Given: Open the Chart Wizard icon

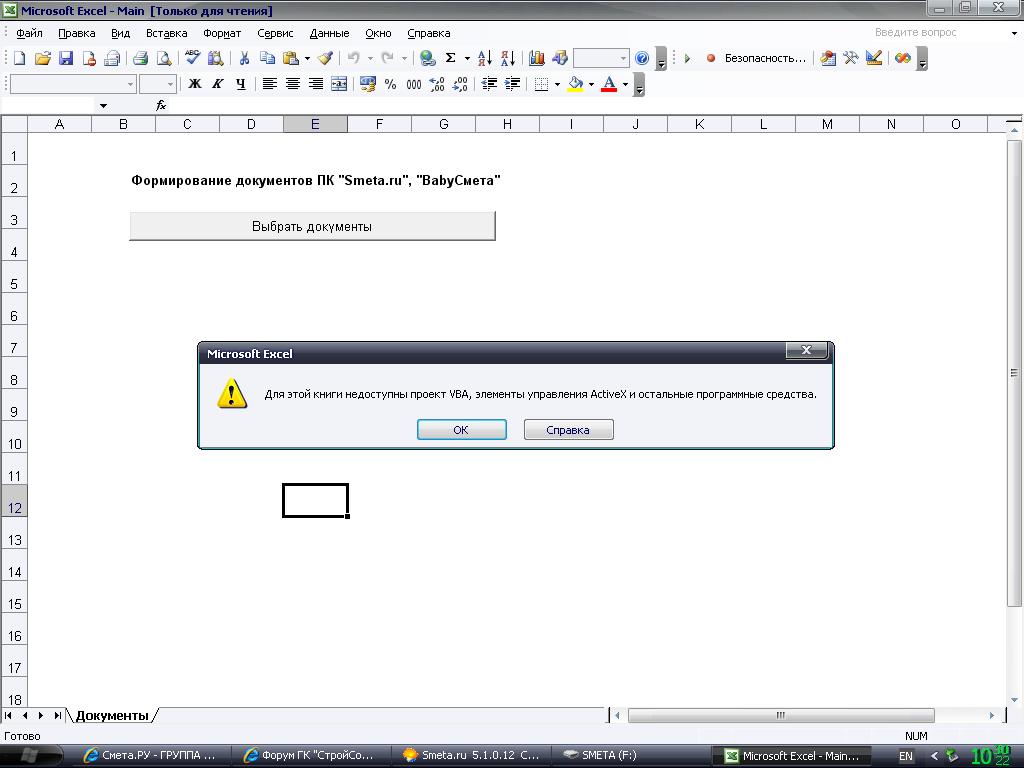Looking at the screenshot, I should 537,58.
